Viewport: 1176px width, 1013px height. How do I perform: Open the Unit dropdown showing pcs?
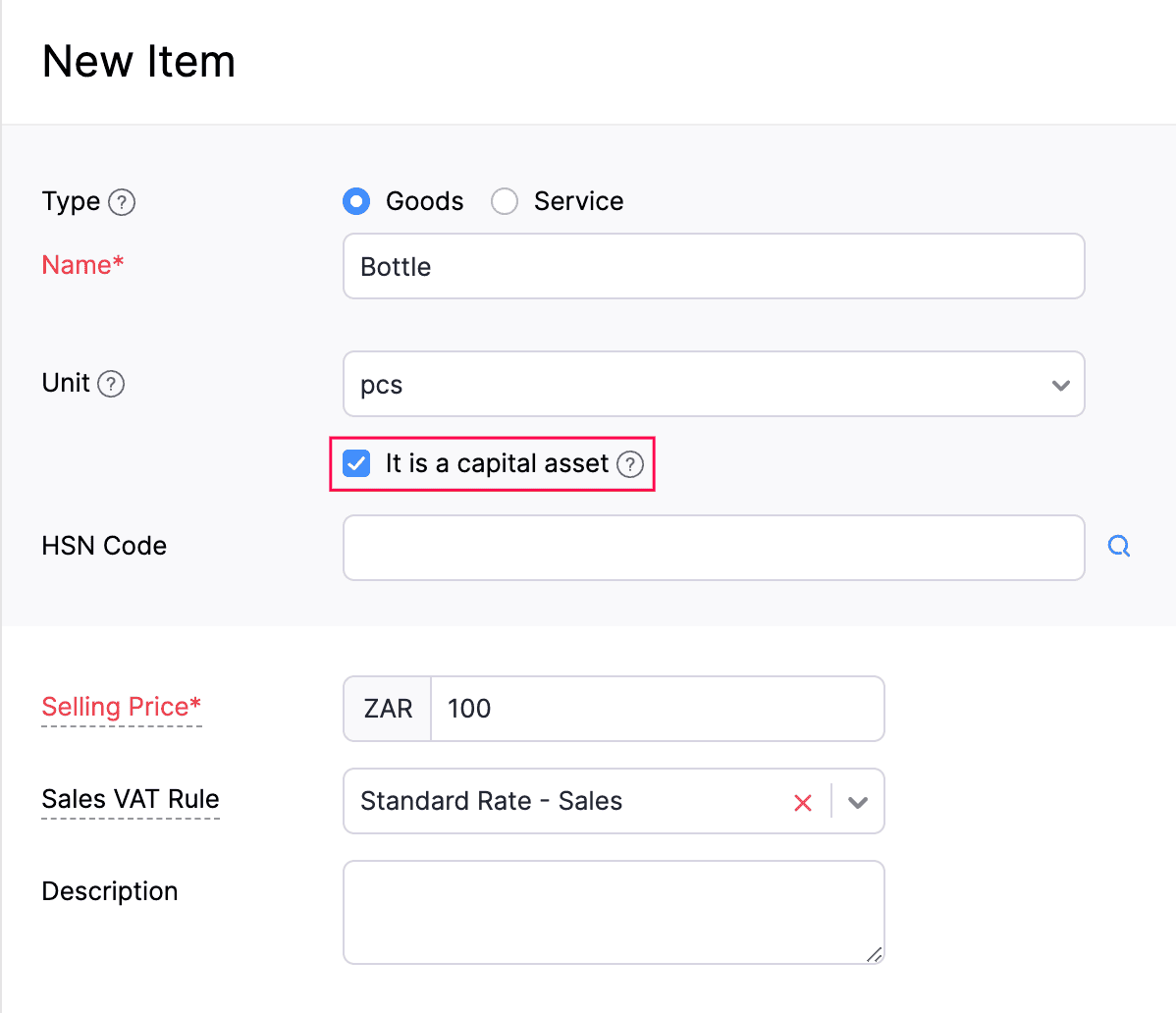[714, 384]
